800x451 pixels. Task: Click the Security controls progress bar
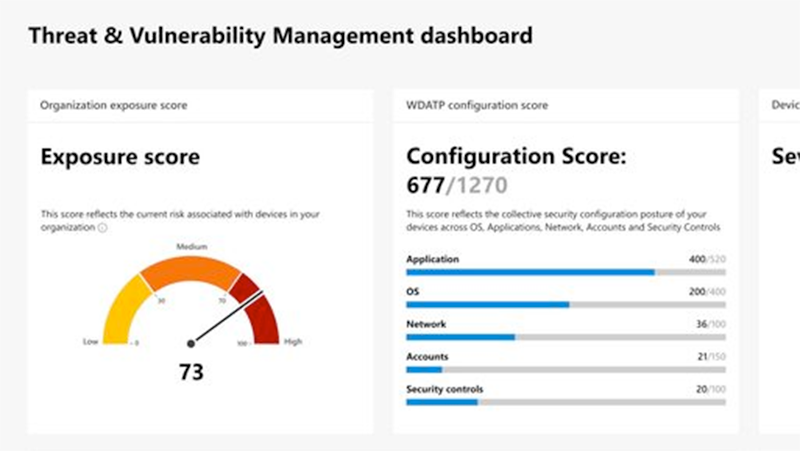pyautogui.click(x=566, y=402)
